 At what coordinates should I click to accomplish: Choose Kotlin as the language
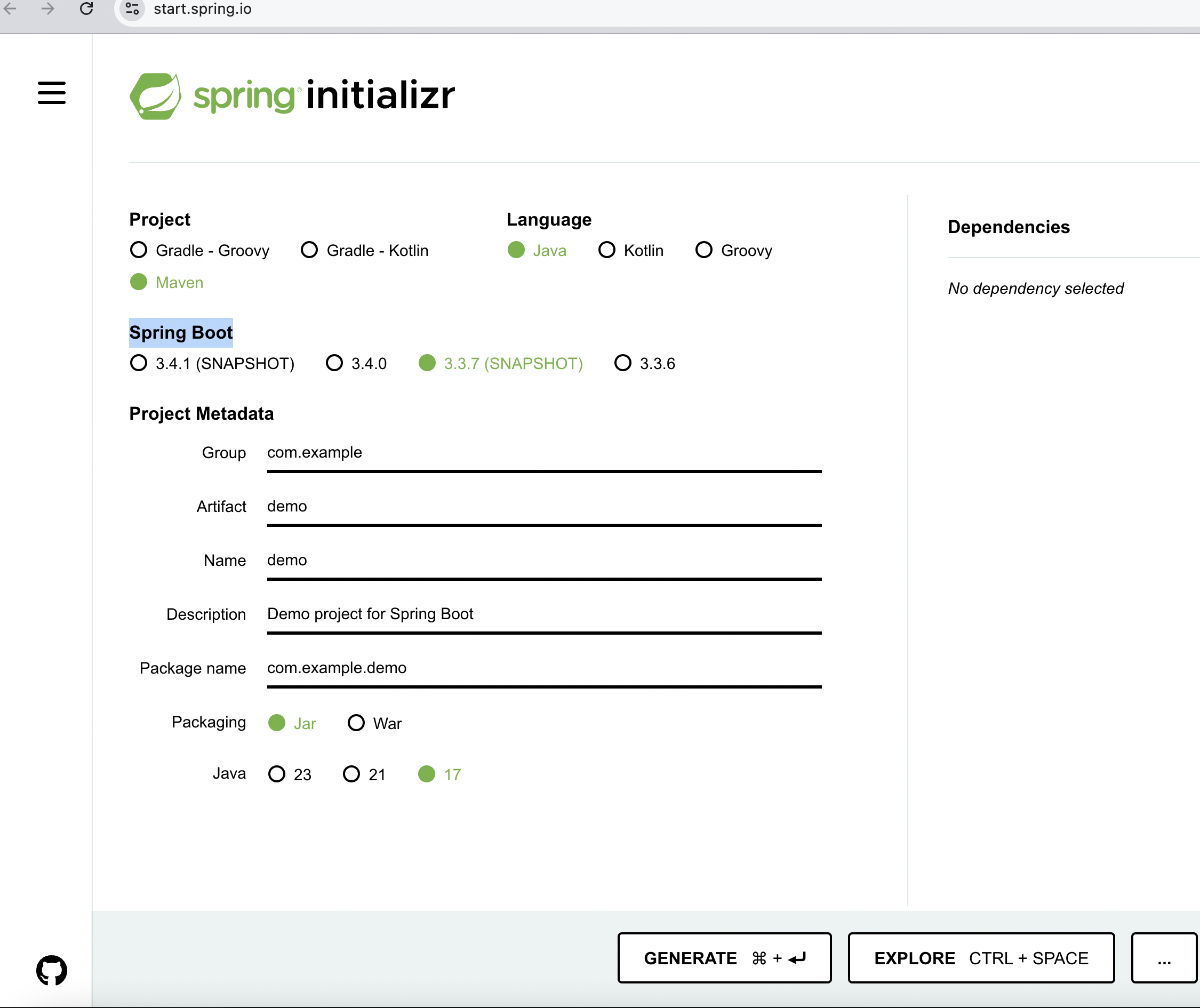[x=631, y=250]
